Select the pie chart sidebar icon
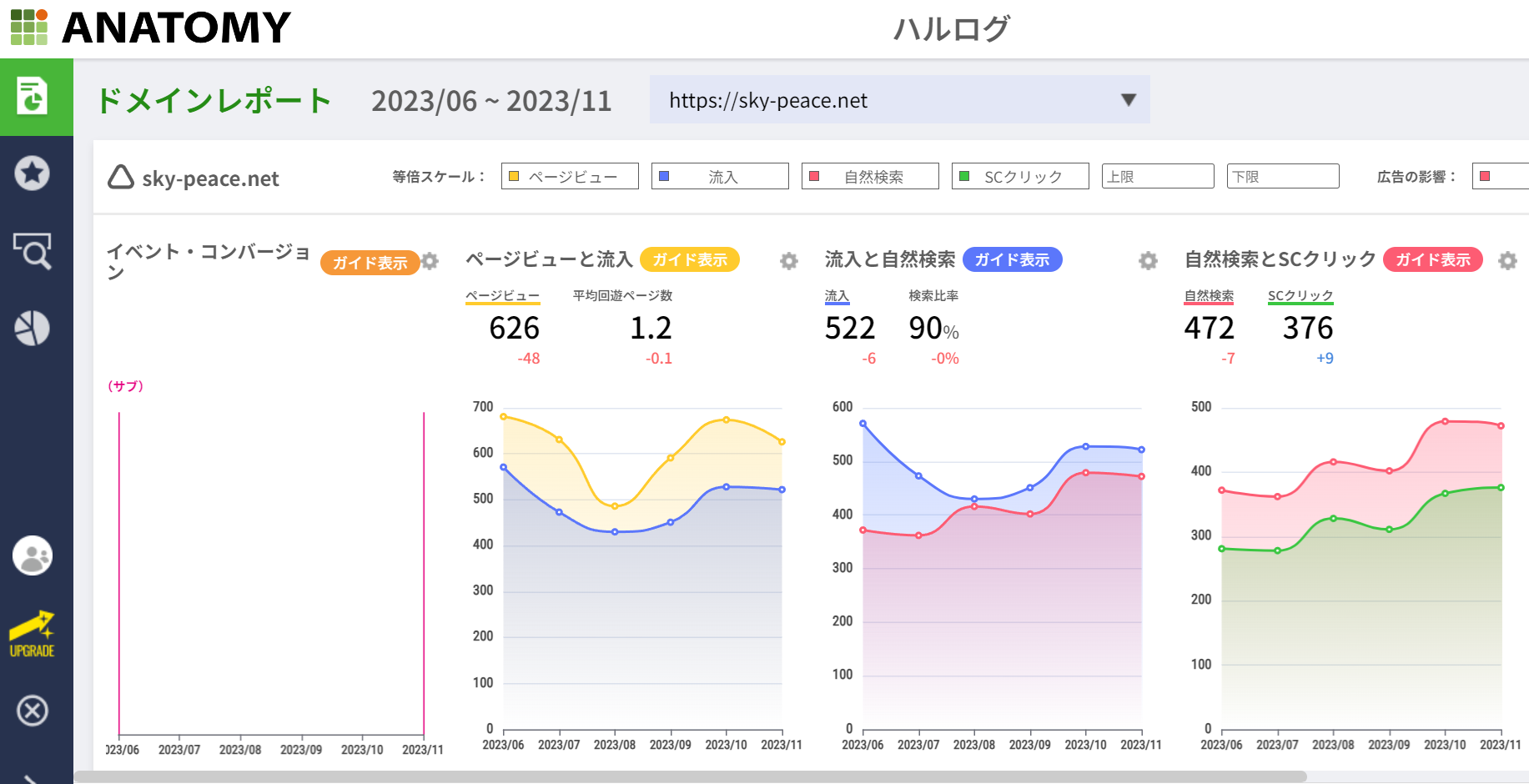Image resolution: width=1529 pixels, height=784 pixels. click(33, 328)
